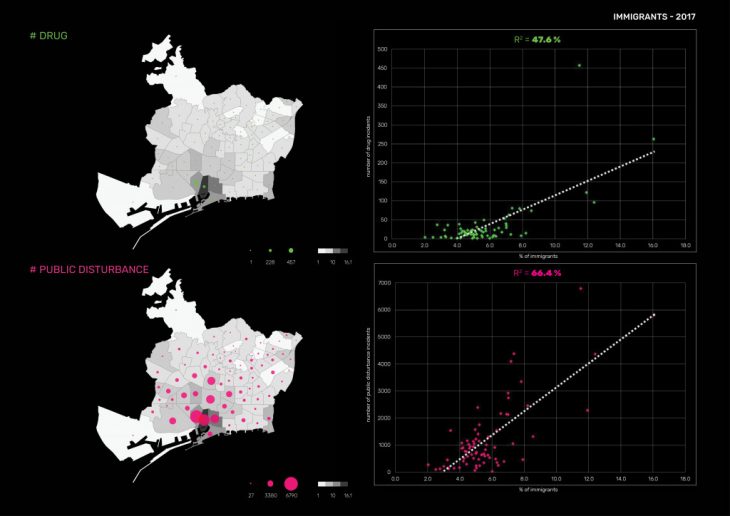Select the green drug marker on the upper map
This screenshot has width=730, height=516.
[196, 182]
